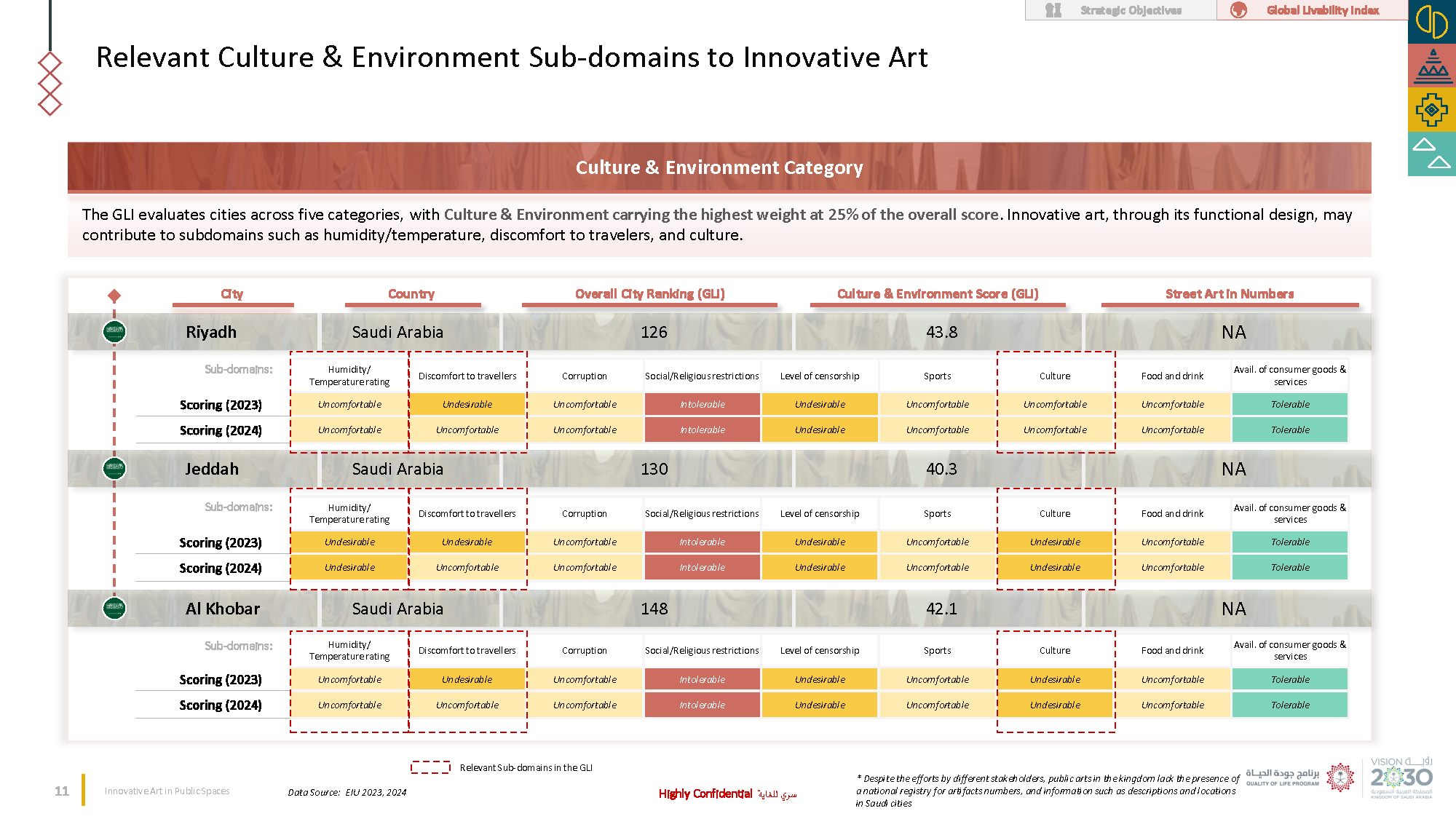Open the Strategic Objectives tab

click(x=1120, y=10)
